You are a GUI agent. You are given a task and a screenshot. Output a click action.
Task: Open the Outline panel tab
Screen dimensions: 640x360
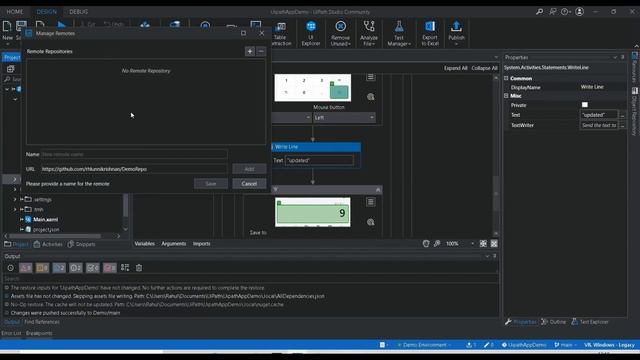553,322
